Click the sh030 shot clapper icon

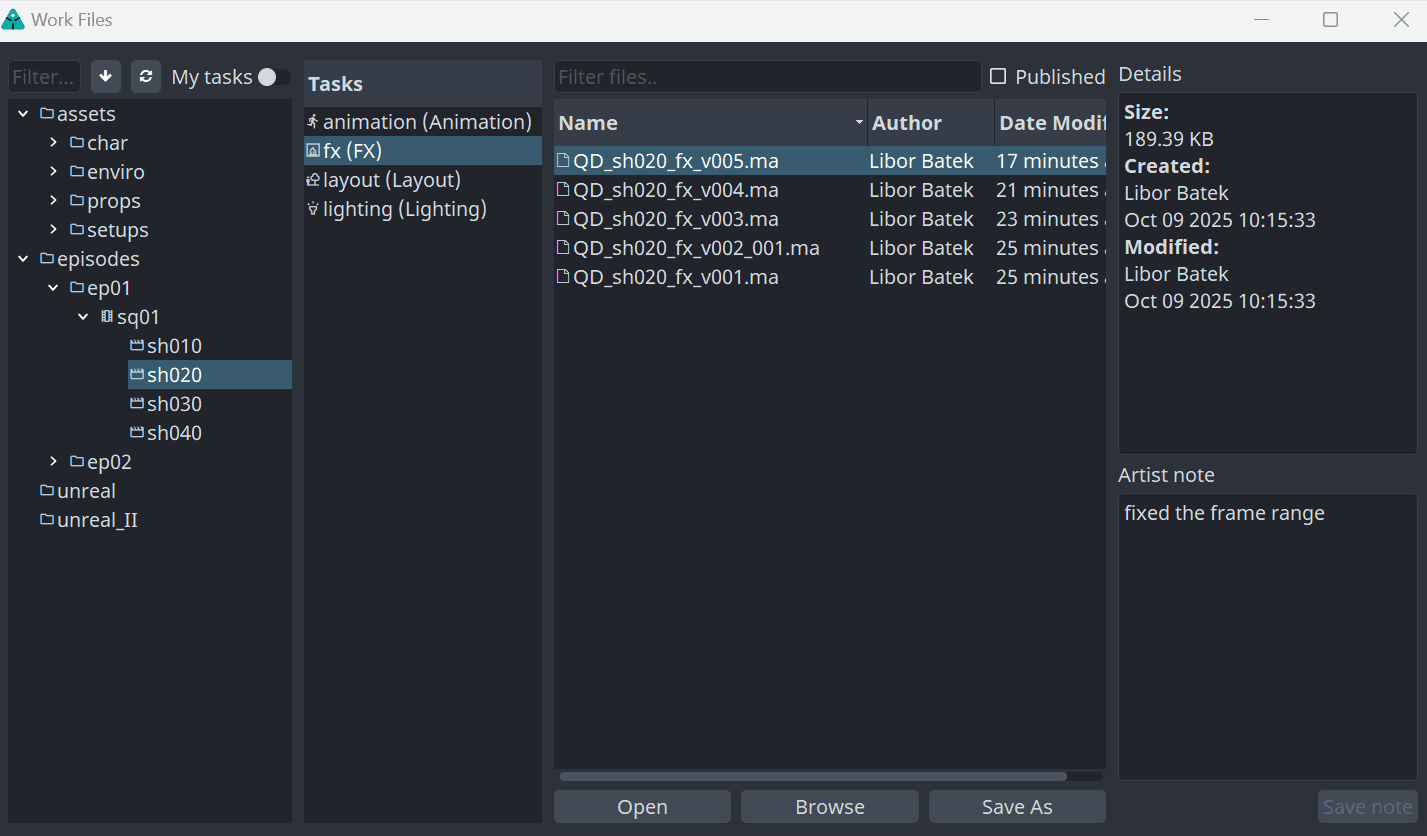tap(137, 404)
